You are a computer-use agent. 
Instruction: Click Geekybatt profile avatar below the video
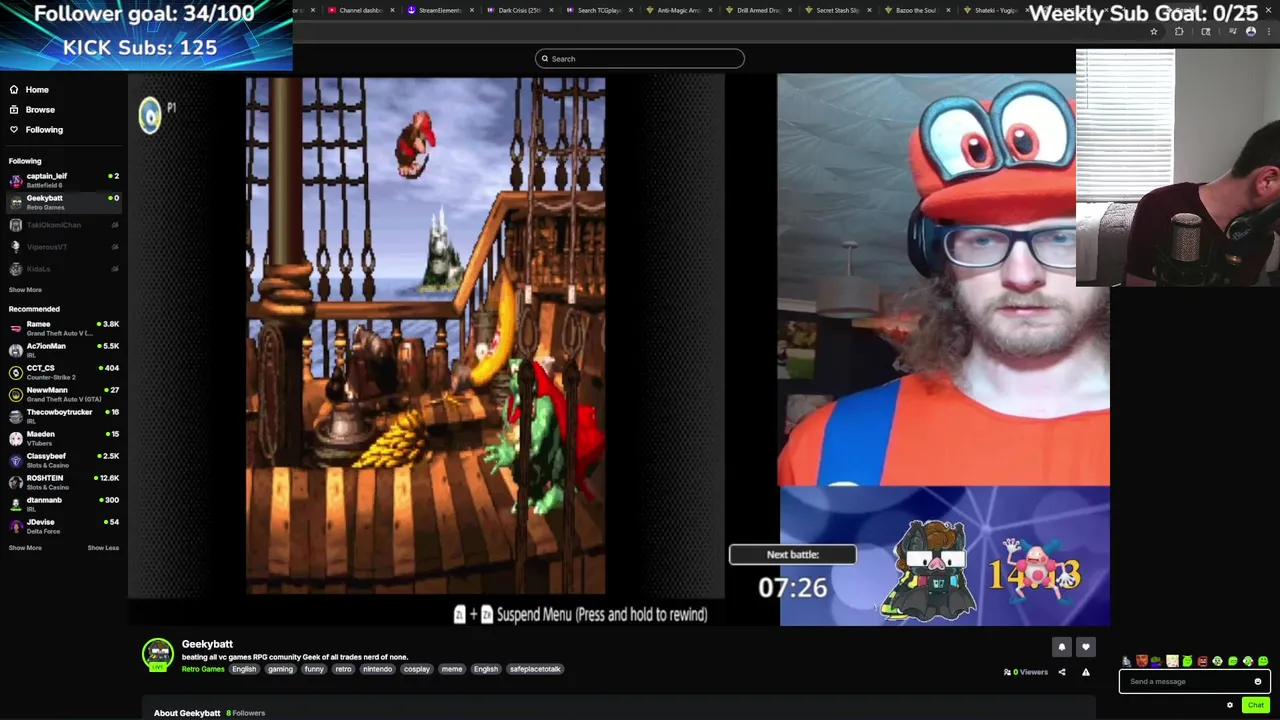coord(157,654)
